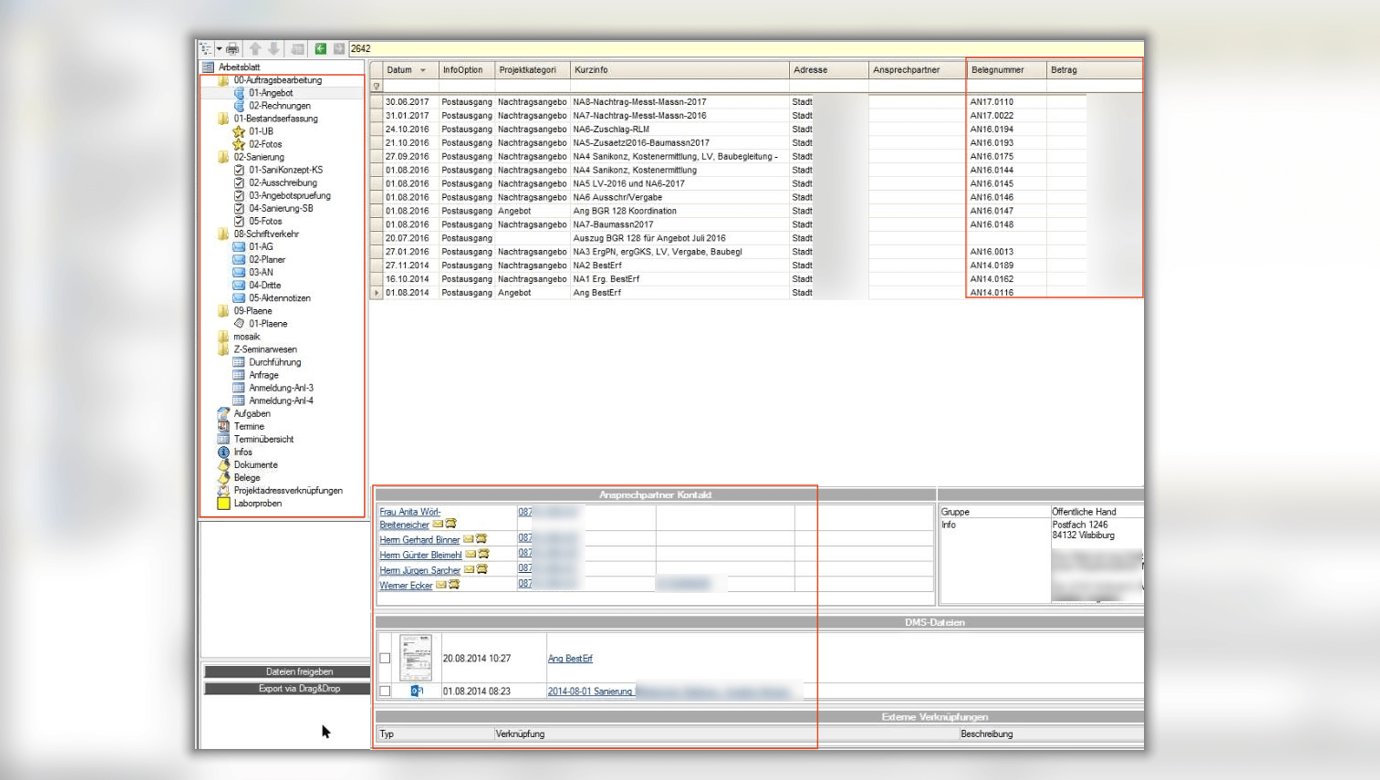The width and height of the screenshot is (1380, 780).
Task: Click phone icon beside Werner Ecker
Action: (x=454, y=585)
